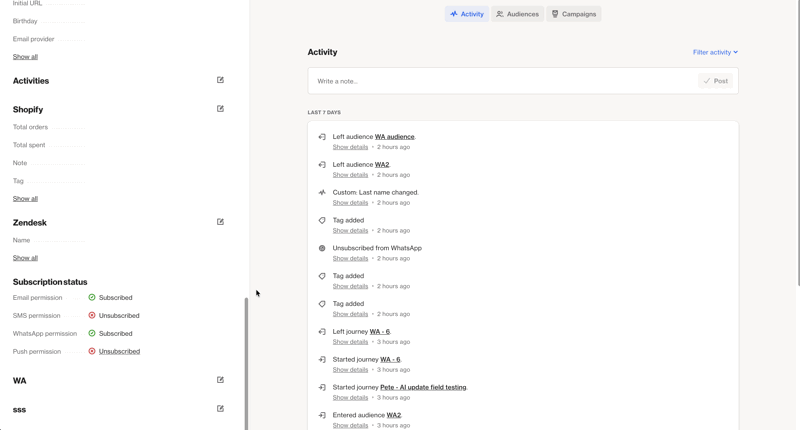Screen dimensions: 800x430
Task: Toggle the Push permission Unsubscribed status
Action: tap(119, 352)
